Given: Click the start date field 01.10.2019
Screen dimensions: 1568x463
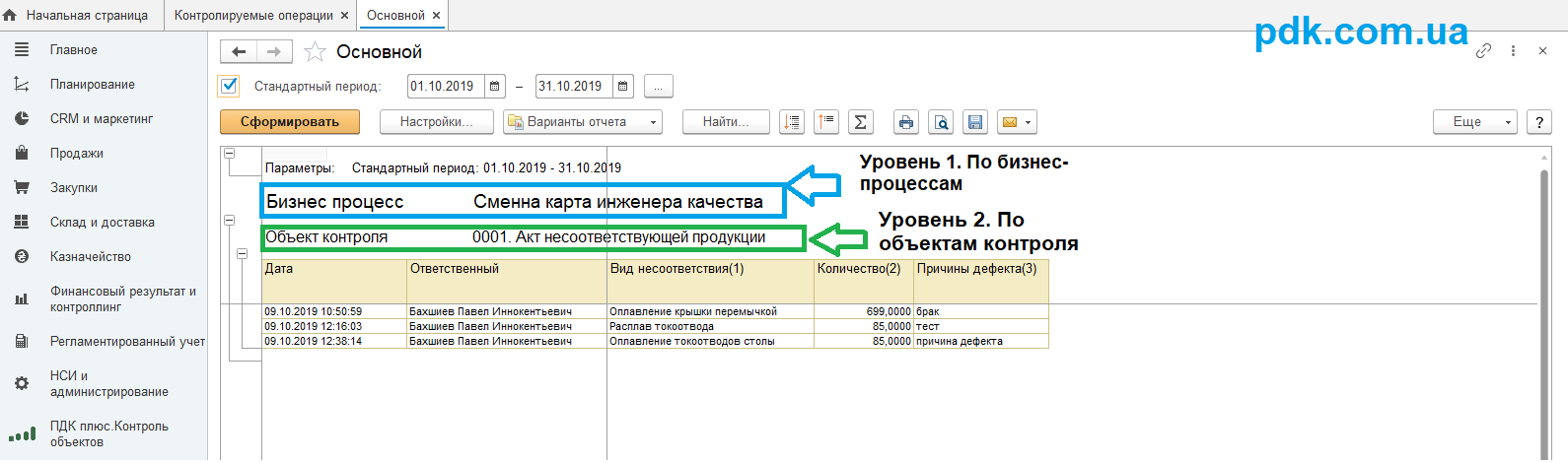Looking at the screenshot, I should pos(446,86).
